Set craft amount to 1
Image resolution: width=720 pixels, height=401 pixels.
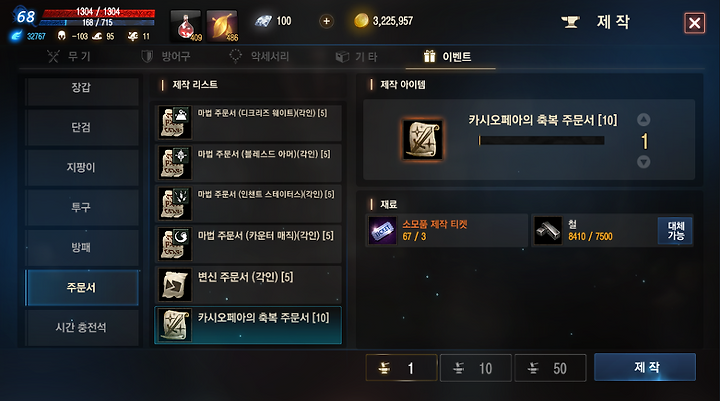(x=401, y=368)
